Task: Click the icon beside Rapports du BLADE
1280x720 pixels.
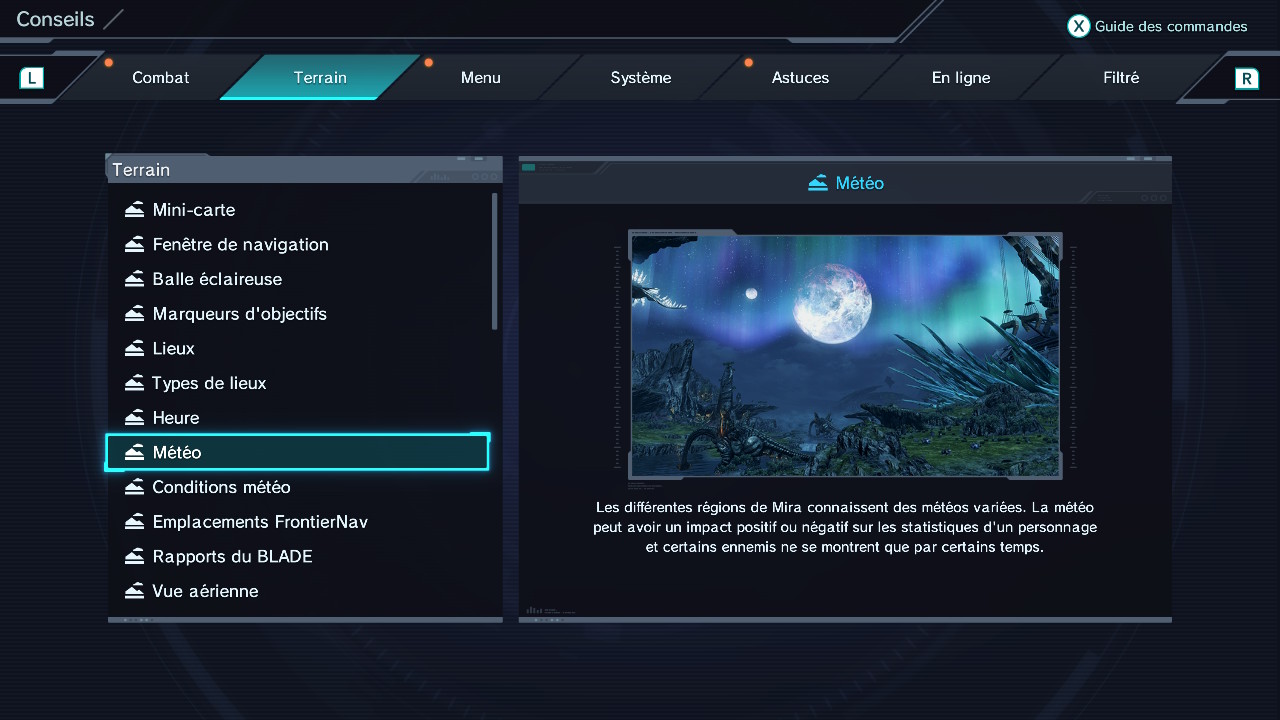Action: click(134, 556)
